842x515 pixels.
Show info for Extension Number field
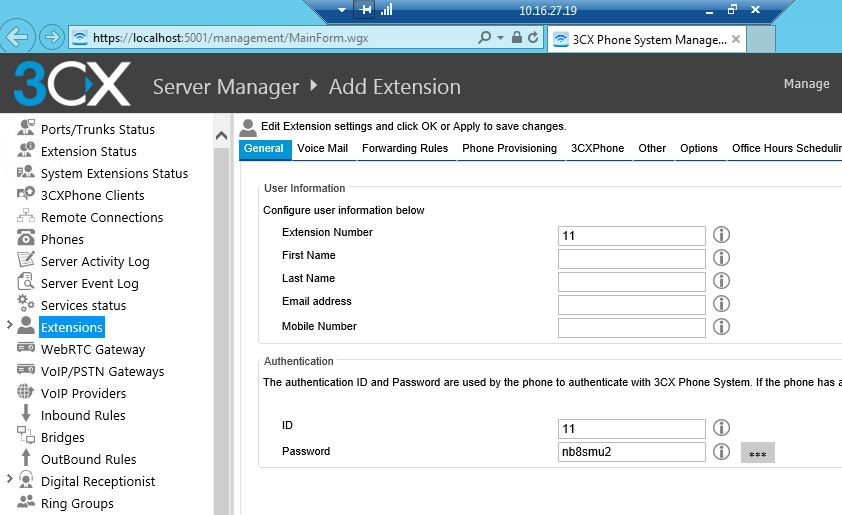click(x=721, y=235)
